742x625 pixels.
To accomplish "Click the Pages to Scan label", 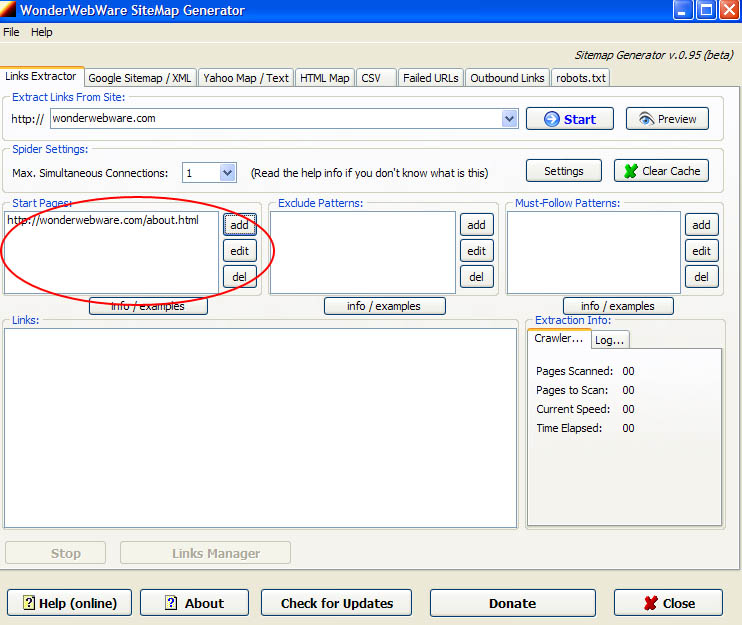I will 572,390.
